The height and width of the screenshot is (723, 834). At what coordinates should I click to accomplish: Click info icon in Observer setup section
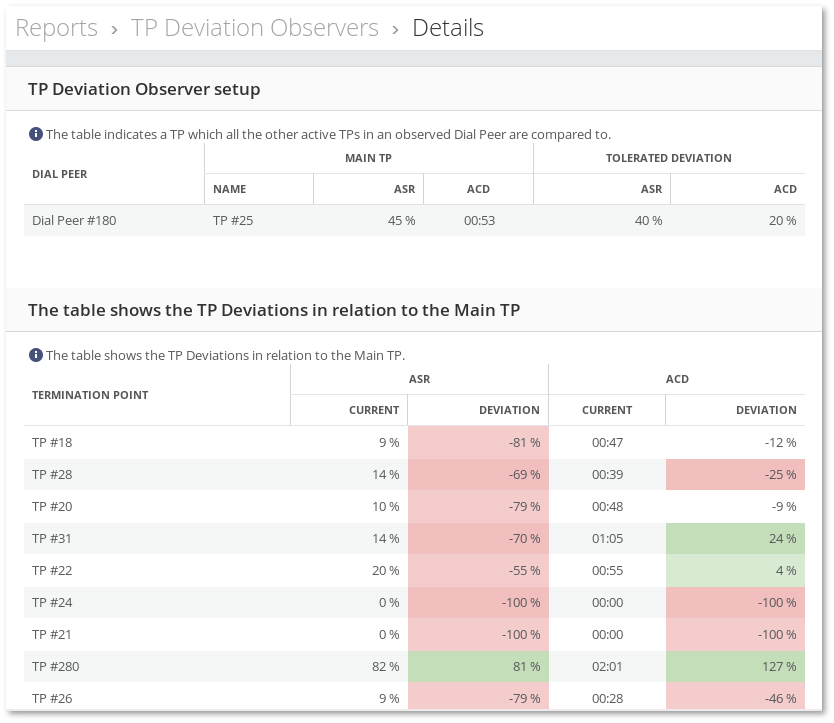point(36,134)
